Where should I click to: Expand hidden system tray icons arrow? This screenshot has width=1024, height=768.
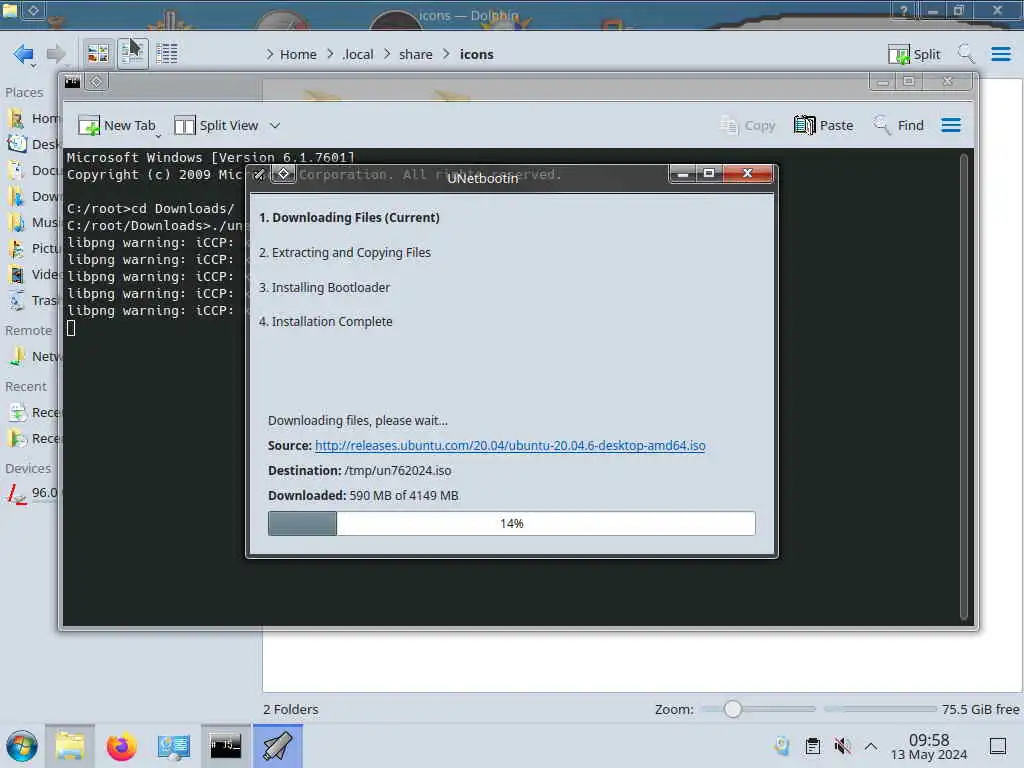pyautogui.click(x=871, y=746)
